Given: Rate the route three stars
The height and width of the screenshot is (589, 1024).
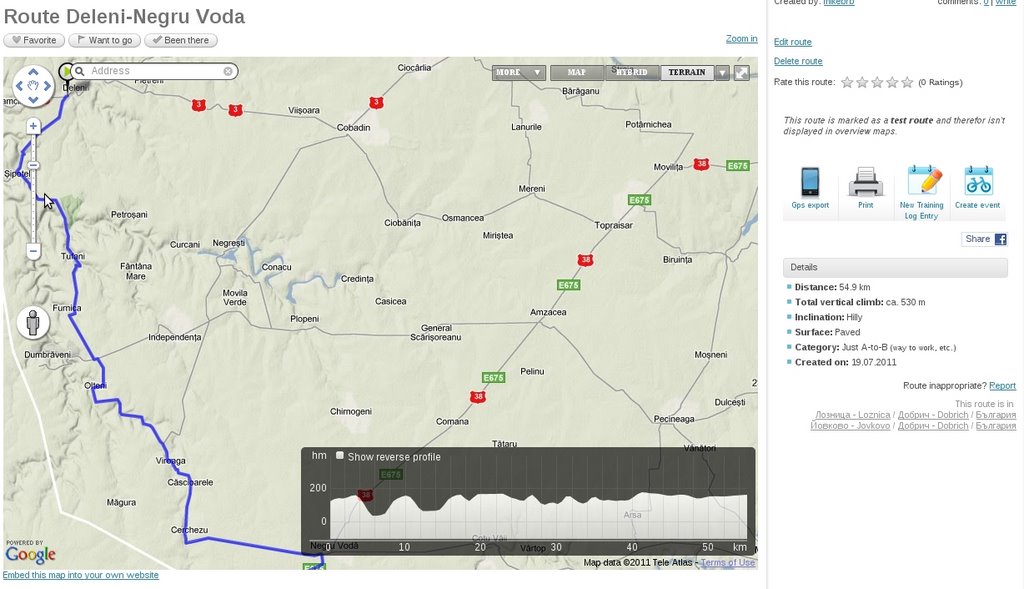Looking at the screenshot, I should 877,82.
